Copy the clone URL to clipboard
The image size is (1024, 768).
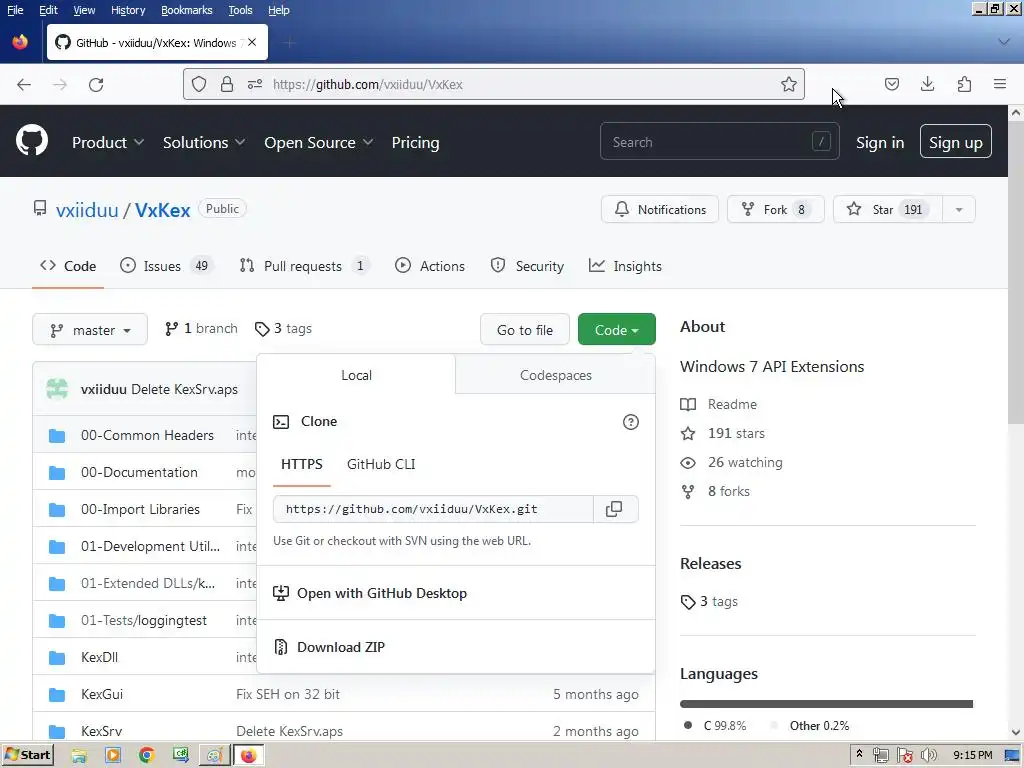tap(614, 509)
